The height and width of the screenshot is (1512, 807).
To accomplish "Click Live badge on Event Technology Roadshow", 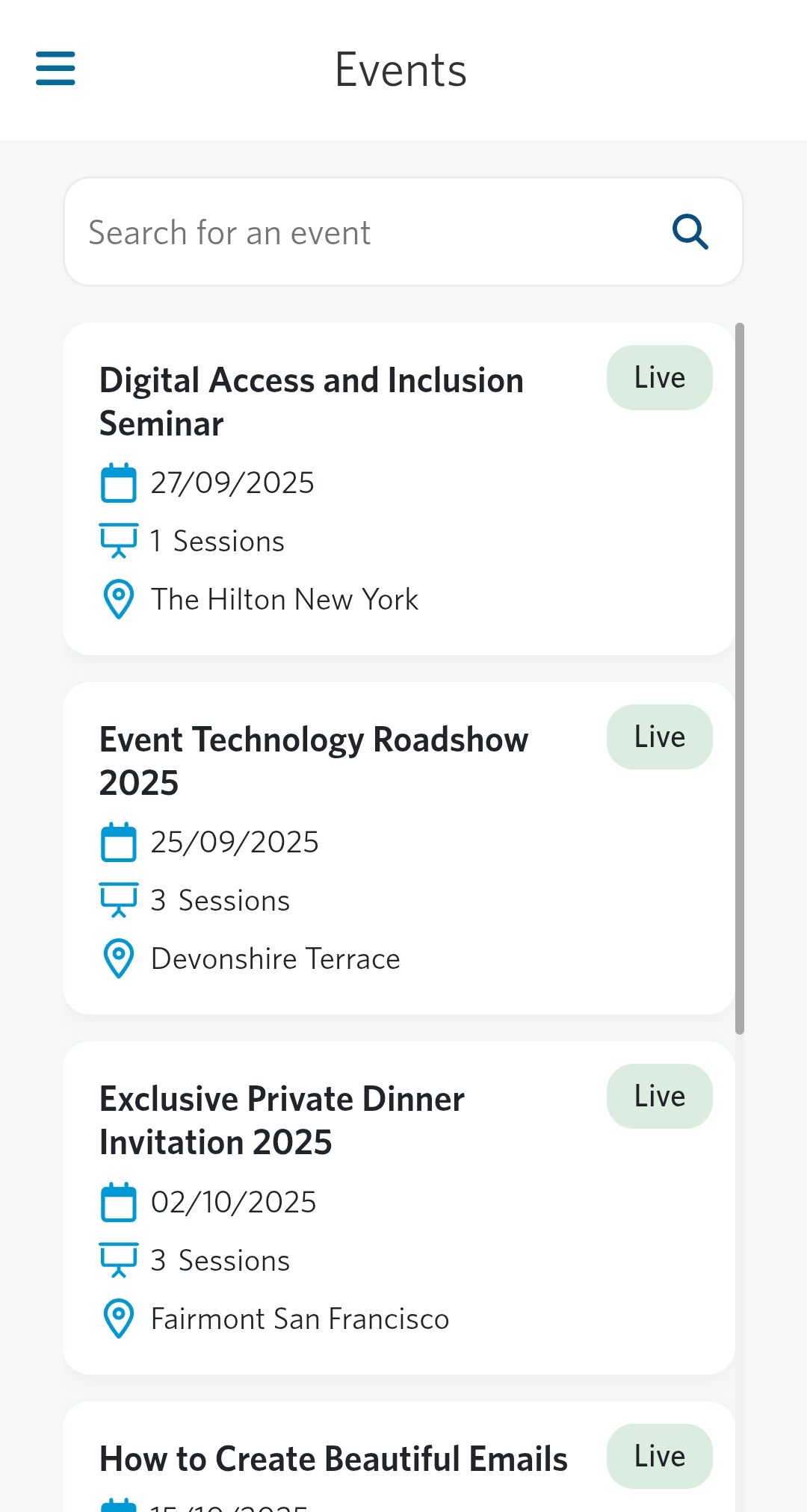I will click(659, 737).
